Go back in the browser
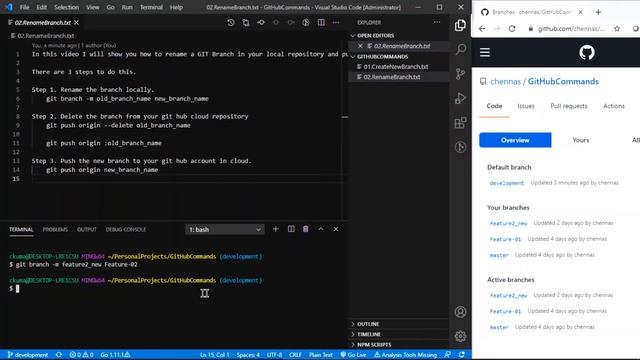The height and width of the screenshot is (360, 640). click(x=482, y=29)
